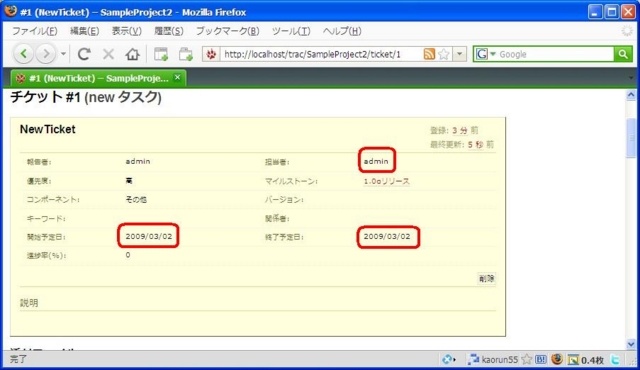Click the Firefox globe icon in status bar
640x370 pixels.
[557, 359]
